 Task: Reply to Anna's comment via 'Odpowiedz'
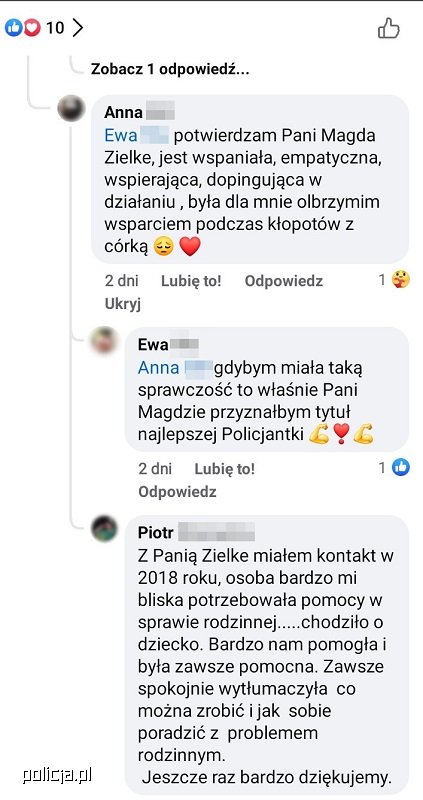tap(284, 281)
